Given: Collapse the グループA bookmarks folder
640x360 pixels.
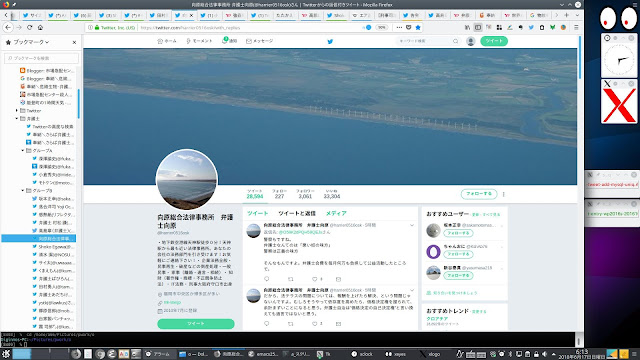Looking at the screenshot, I should click(x=23, y=151).
